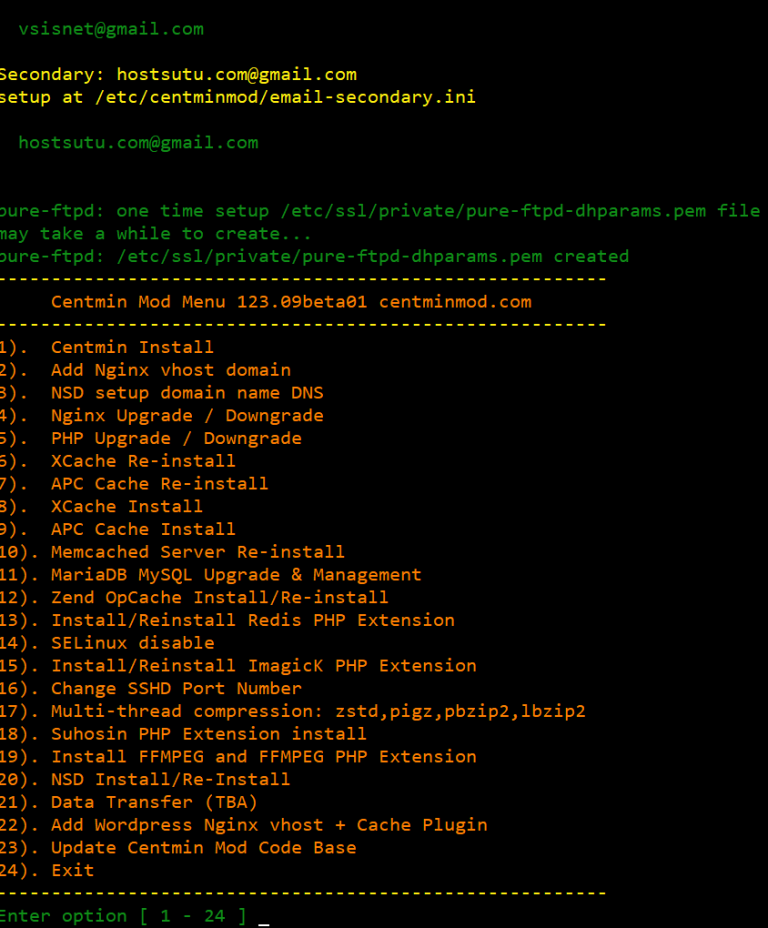Choose MariaDB MySQL Upgrade & Management

click(236, 575)
